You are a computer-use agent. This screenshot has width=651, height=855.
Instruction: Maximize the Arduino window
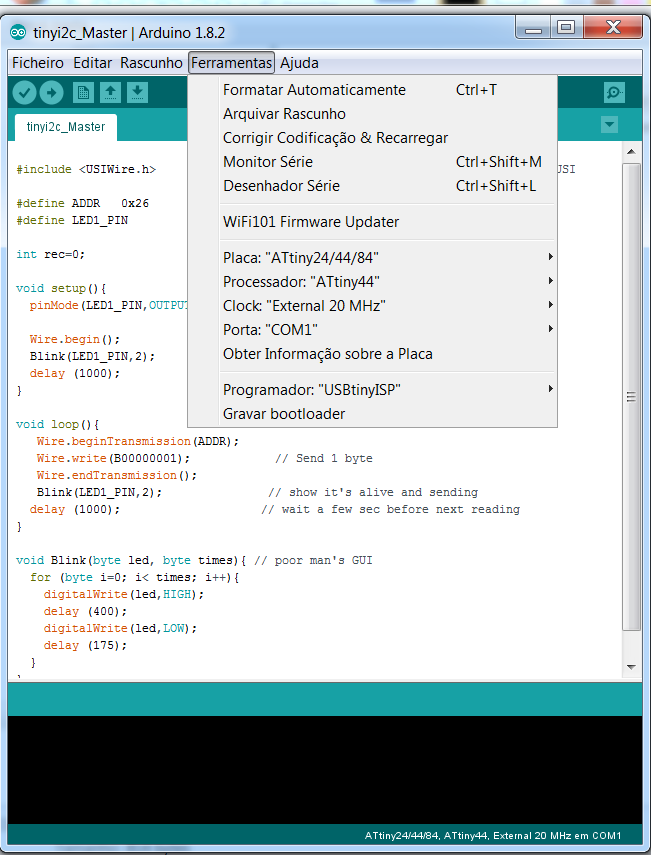[566, 27]
